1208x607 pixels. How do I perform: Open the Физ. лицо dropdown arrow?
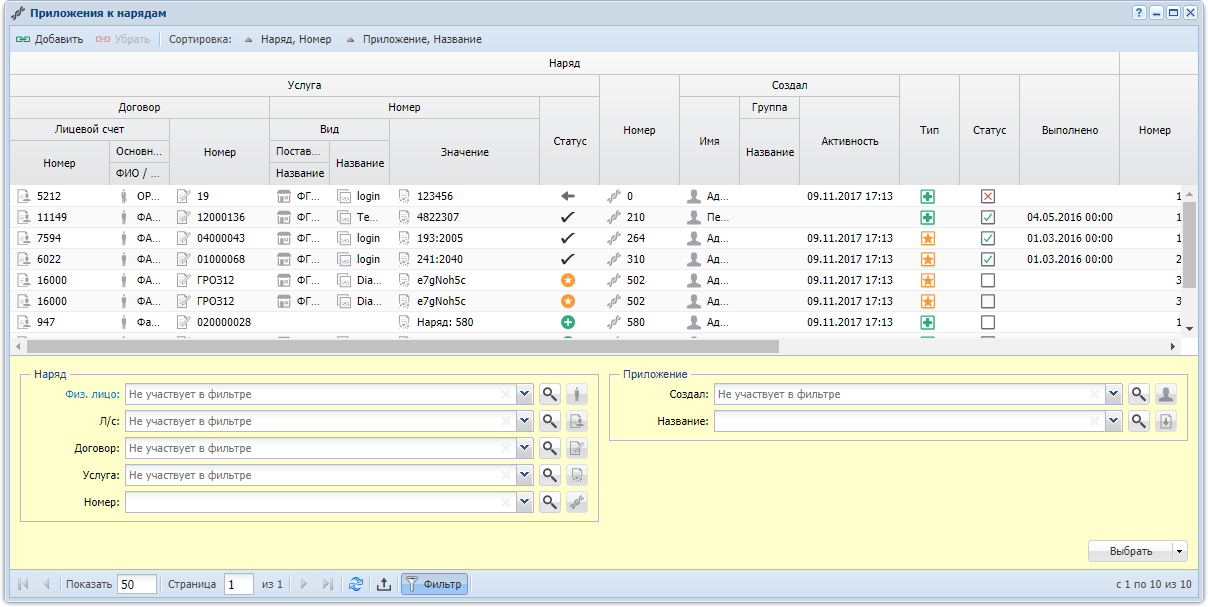pos(525,394)
